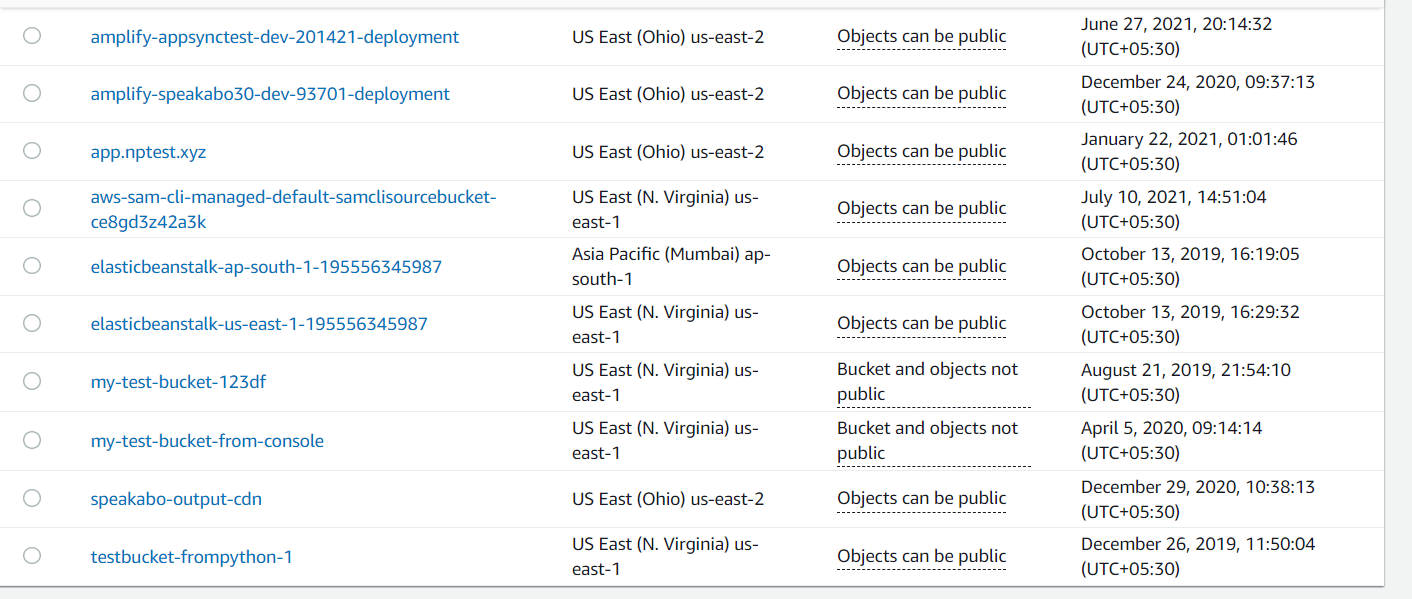
Task: Open the aws-sam-cli-managed-default-samclisourcebucket link
Action: 293,198
